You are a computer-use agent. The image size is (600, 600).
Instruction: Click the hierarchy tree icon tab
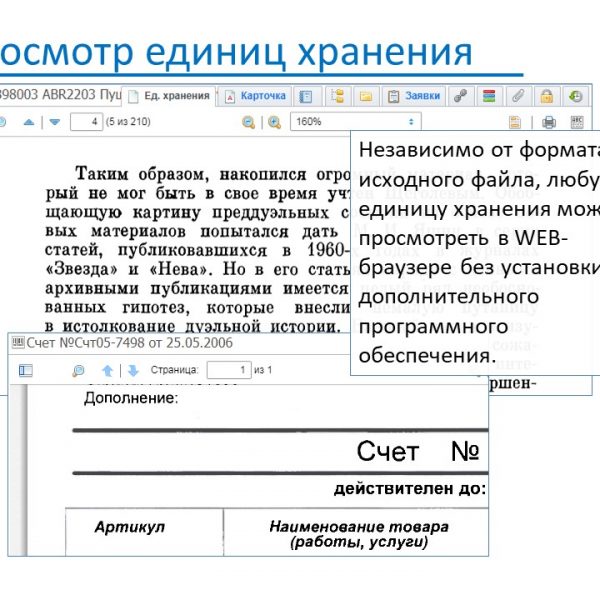pos(337,96)
